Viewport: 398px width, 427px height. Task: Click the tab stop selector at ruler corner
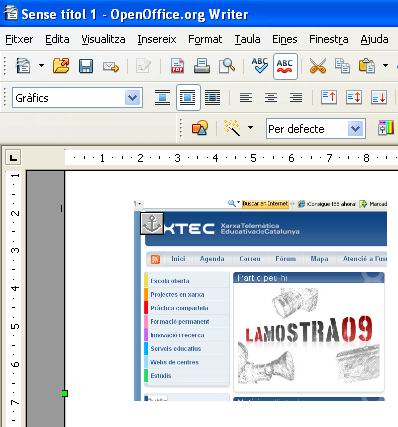pyautogui.click(x=13, y=157)
